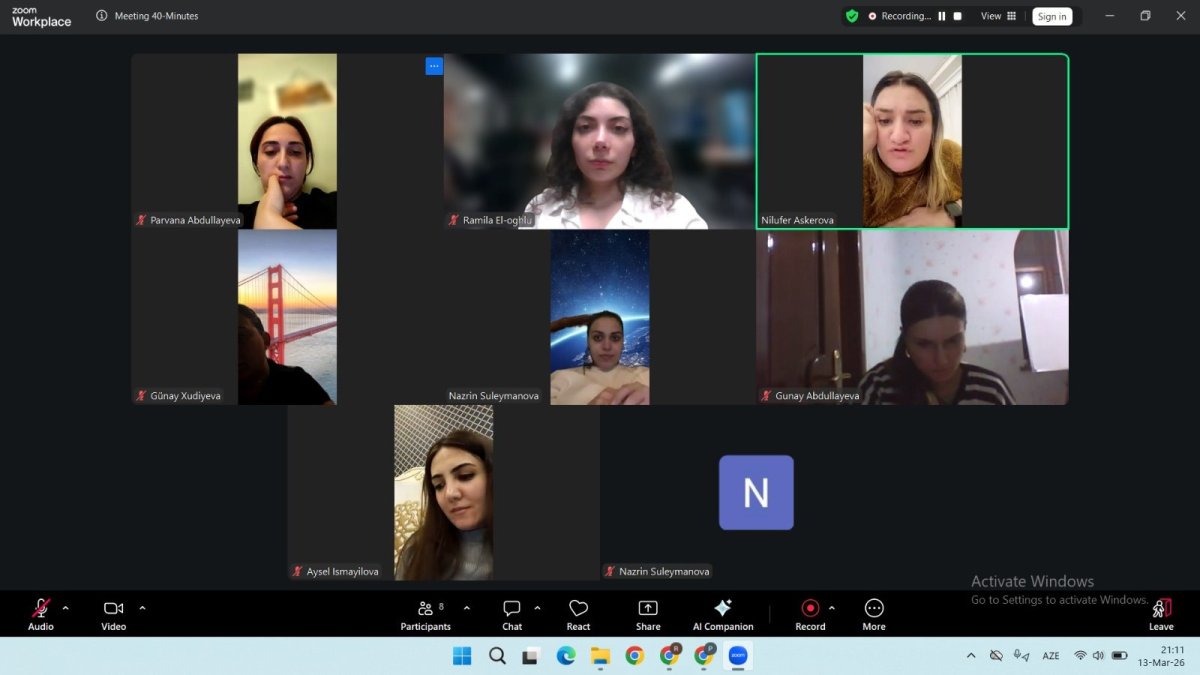
Task: Select Ramila El-oghlu's video tile
Action: pyautogui.click(x=600, y=141)
